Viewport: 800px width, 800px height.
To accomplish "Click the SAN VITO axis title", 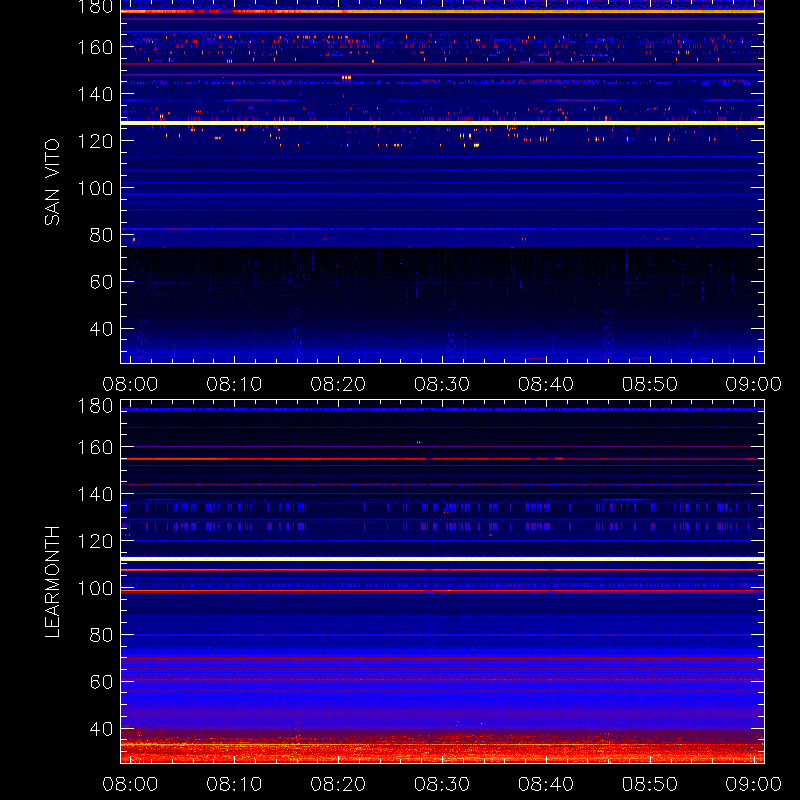I will click(x=52, y=182).
